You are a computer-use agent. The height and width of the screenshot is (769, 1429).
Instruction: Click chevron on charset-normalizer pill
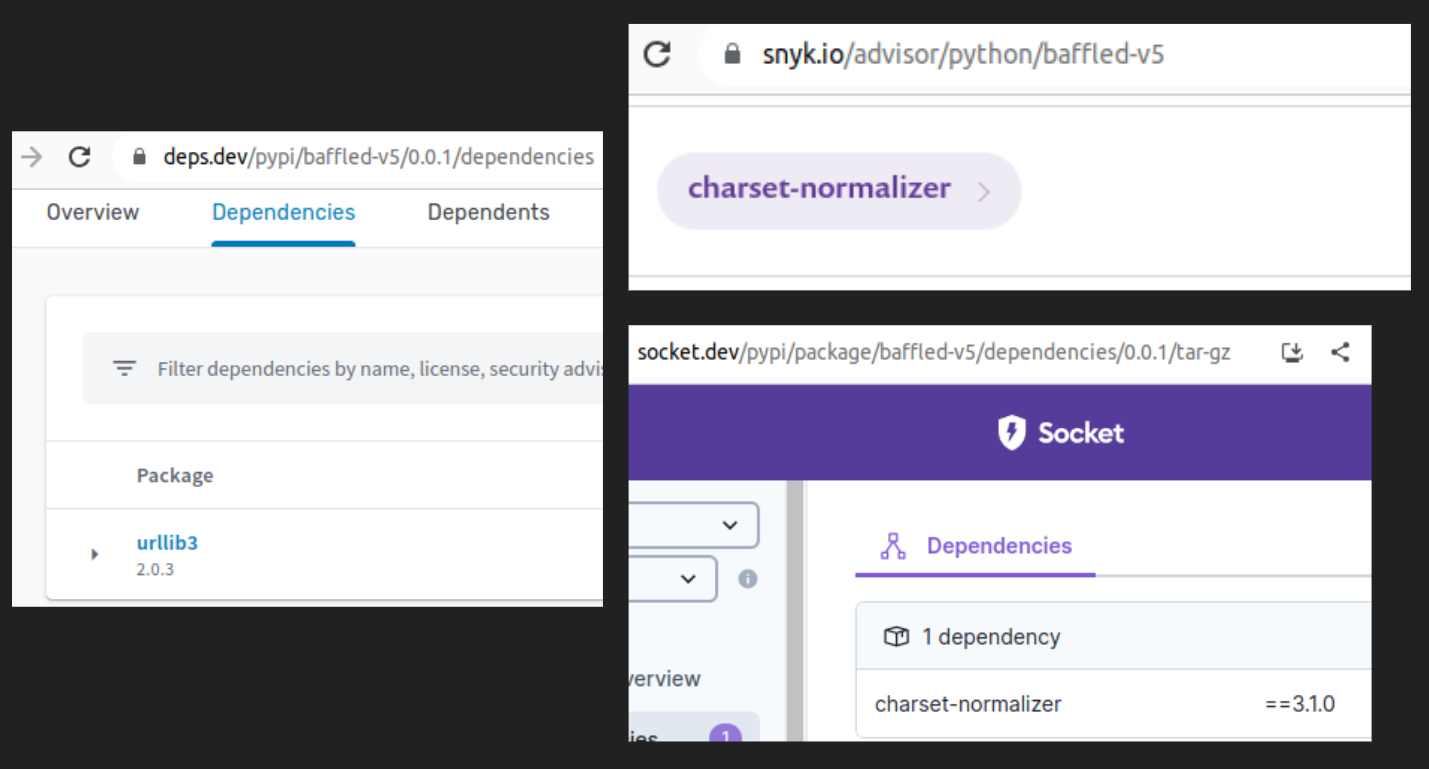[983, 191]
